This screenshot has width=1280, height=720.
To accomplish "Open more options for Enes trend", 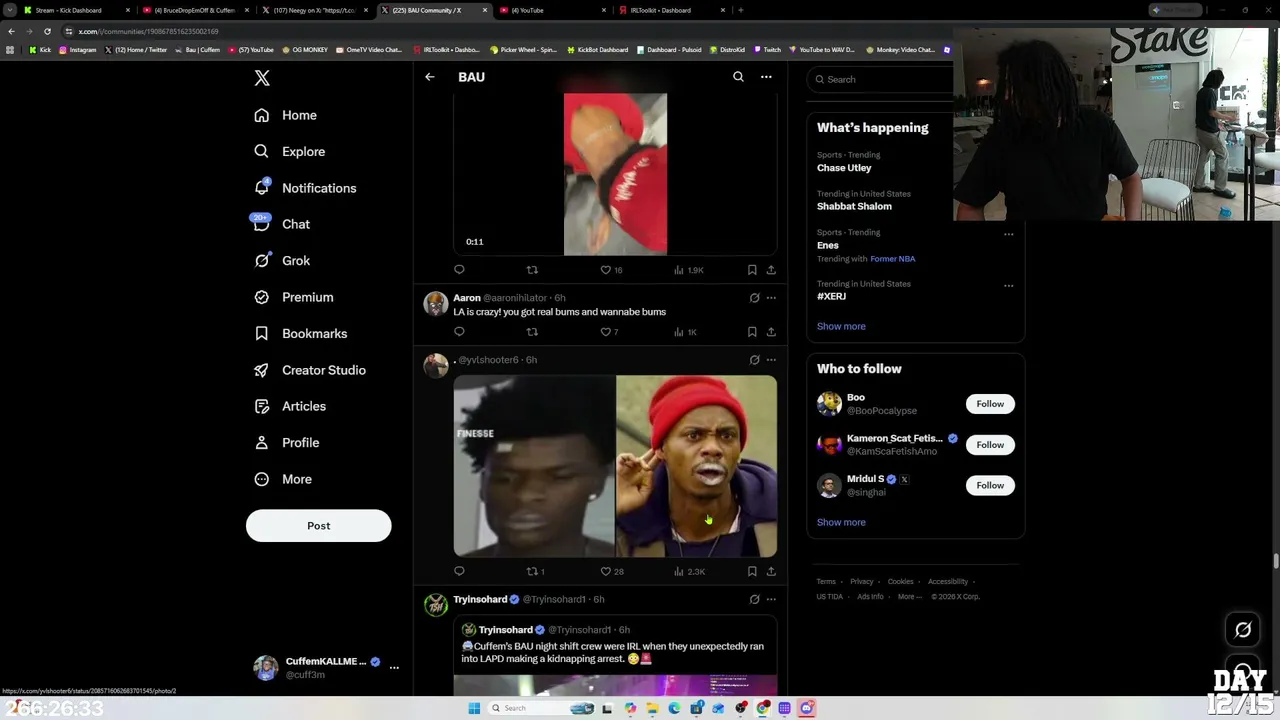I will coord(1008,235).
